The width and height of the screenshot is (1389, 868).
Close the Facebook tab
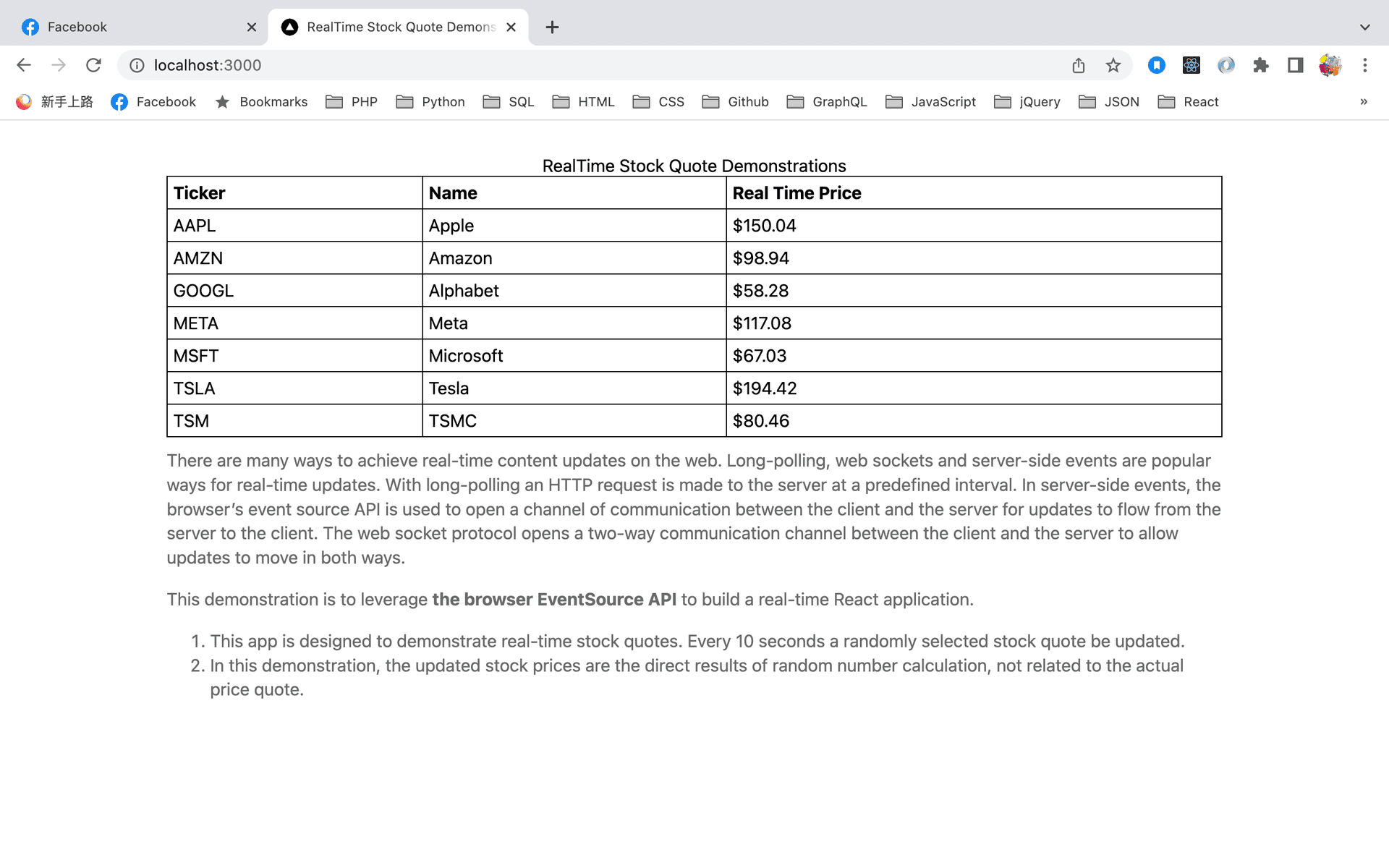(252, 27)
